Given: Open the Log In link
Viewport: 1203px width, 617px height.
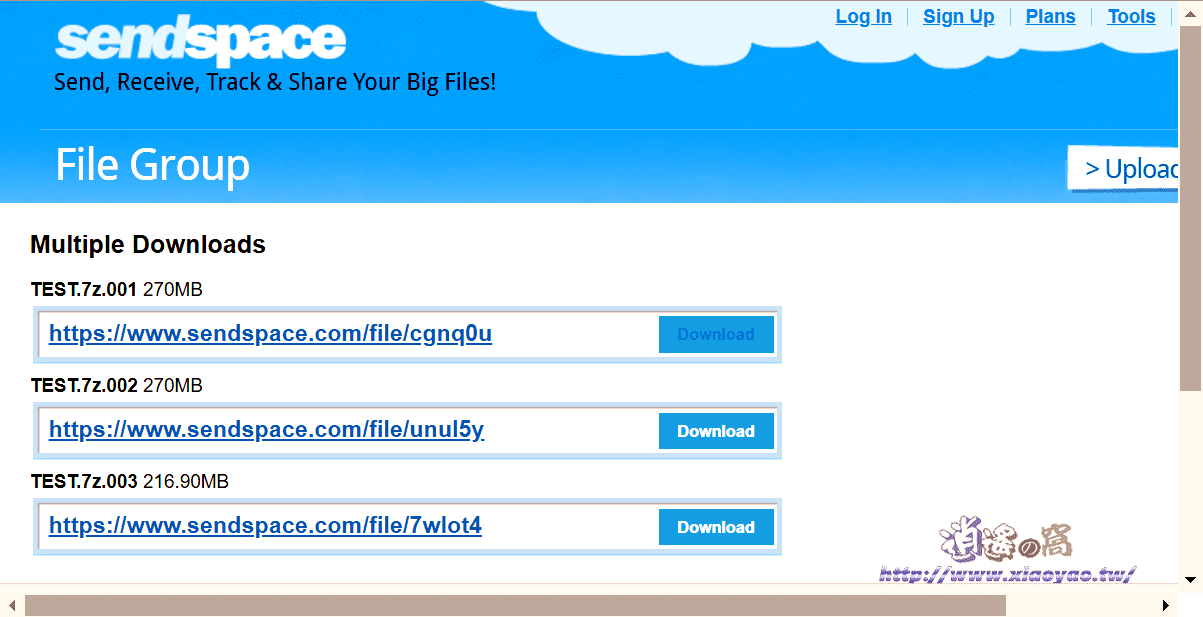Looking at the screenshot, I should tap(863, 16).
